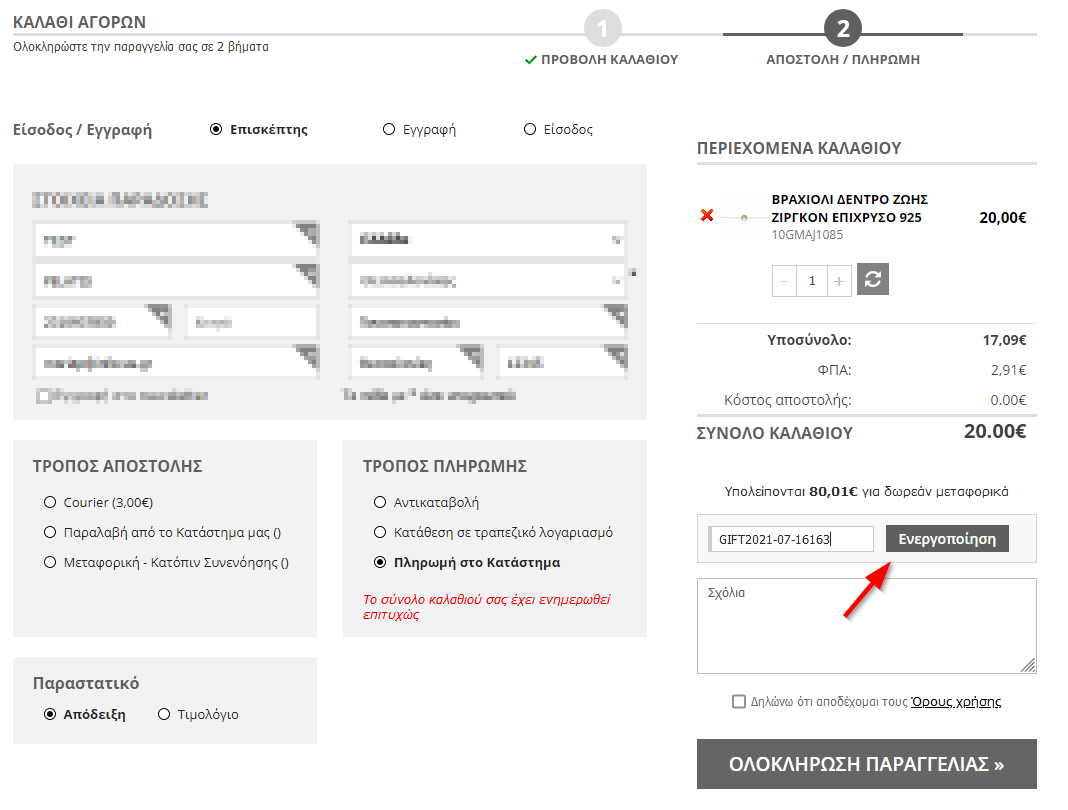The height and width of the screenshot is (810, 1068).
Task: Choose Αντικαταβολή payment method
Action: [x=380, y=503]
